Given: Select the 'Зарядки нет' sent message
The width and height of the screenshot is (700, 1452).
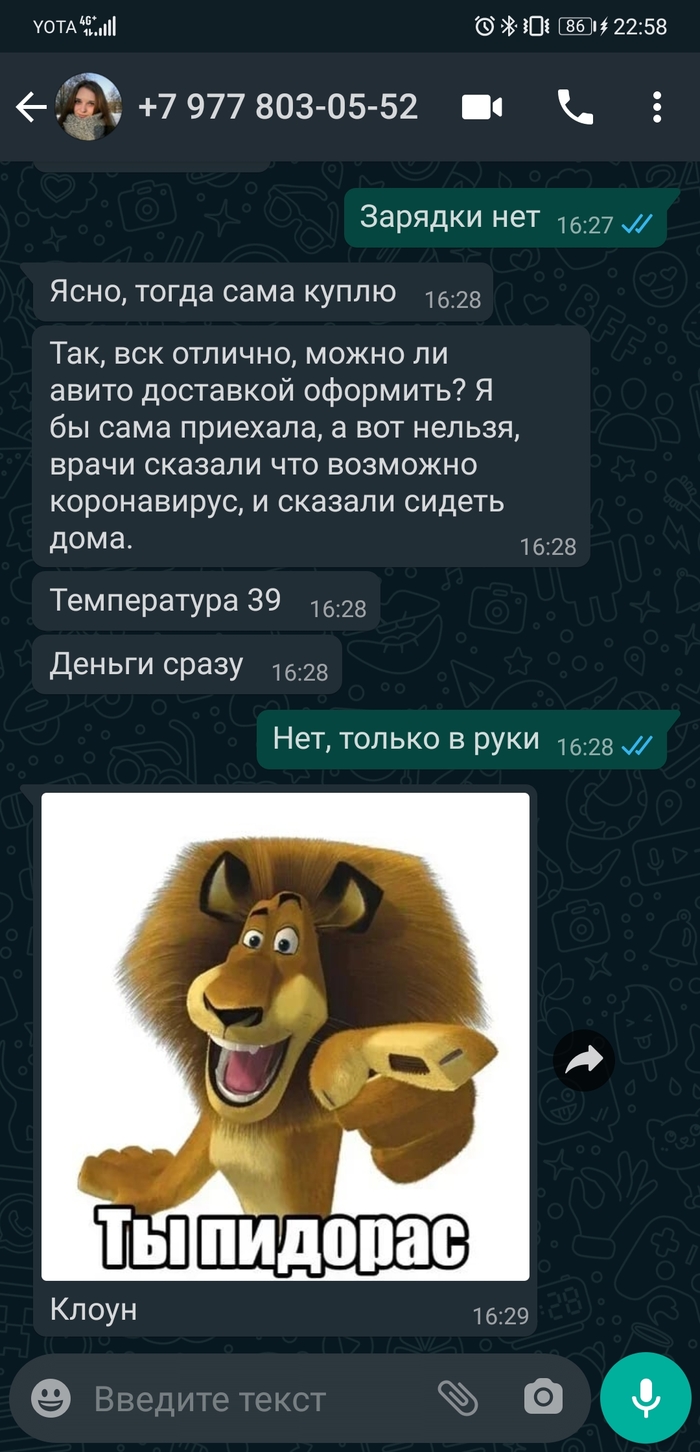Looking at the screenshot, I should tap(506, 219).
